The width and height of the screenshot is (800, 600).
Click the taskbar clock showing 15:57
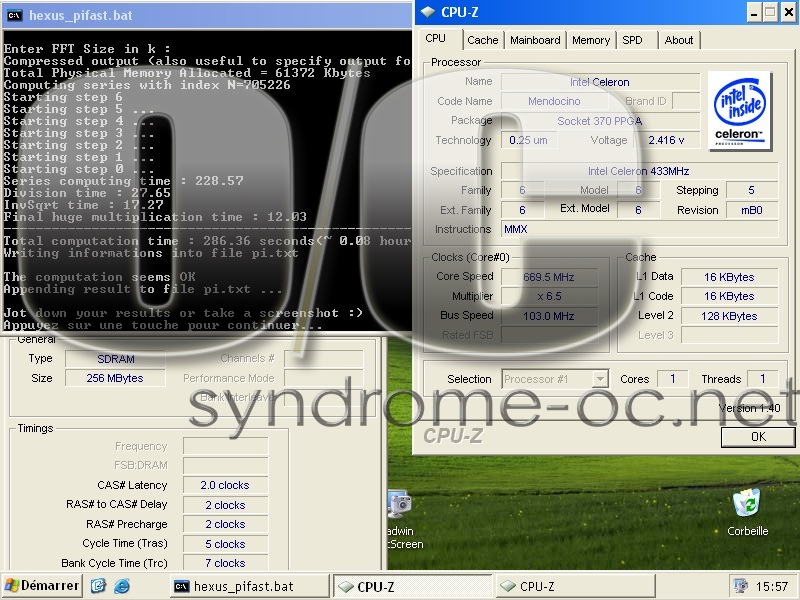click(772, 587)
